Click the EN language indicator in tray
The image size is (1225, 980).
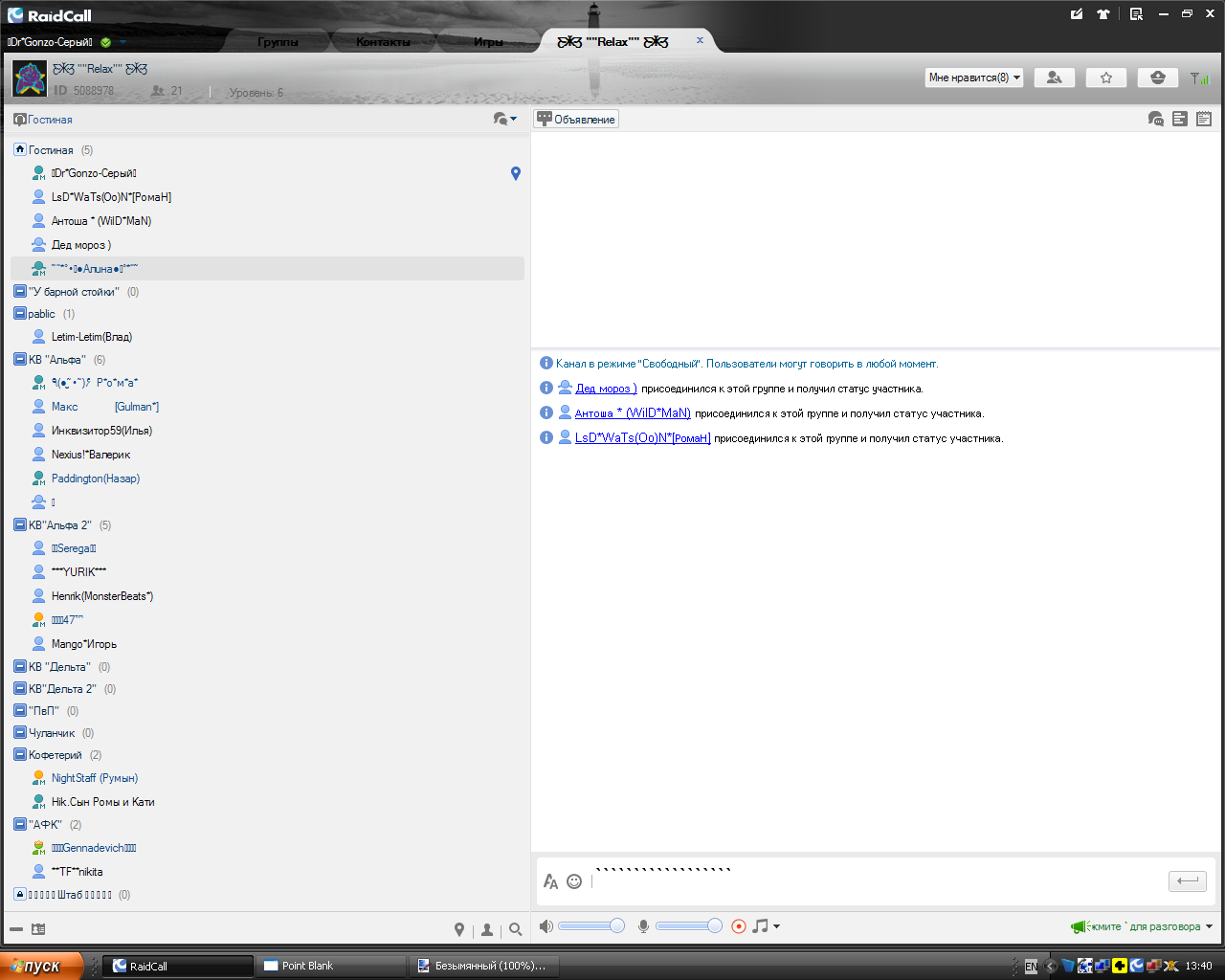click(x=1031, y=967)
